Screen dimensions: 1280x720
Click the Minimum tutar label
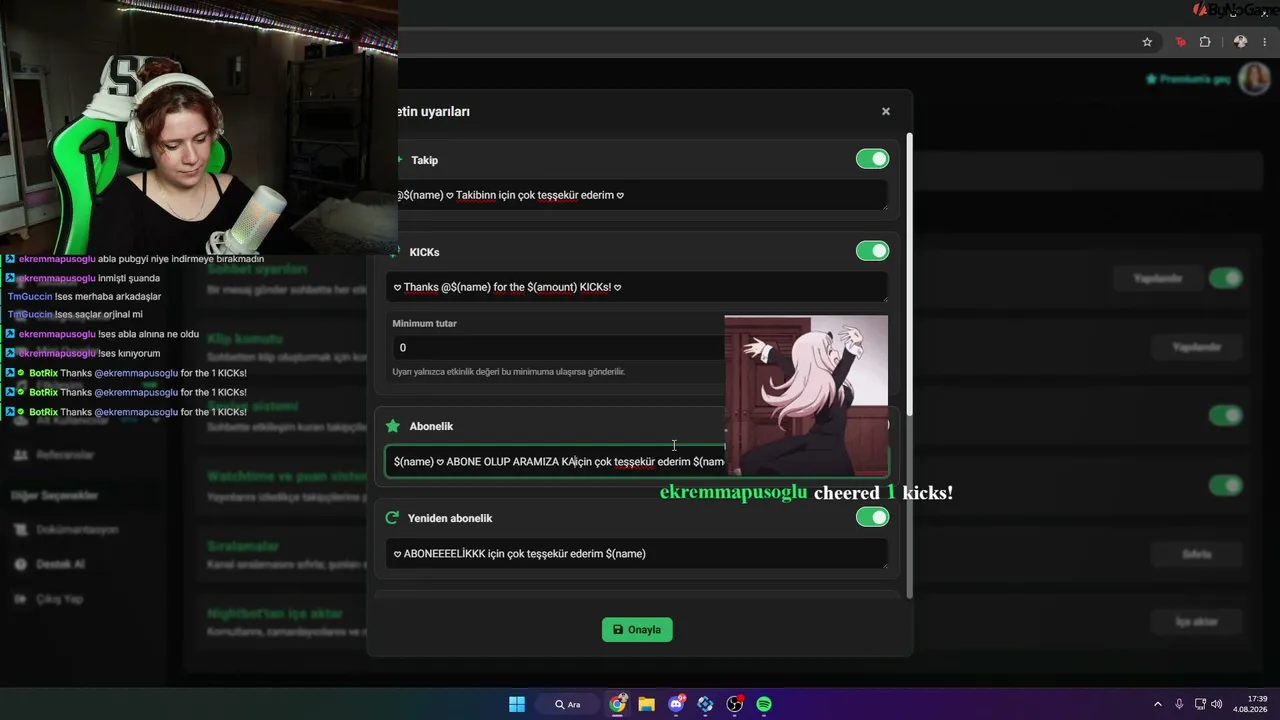pos(424,323)
